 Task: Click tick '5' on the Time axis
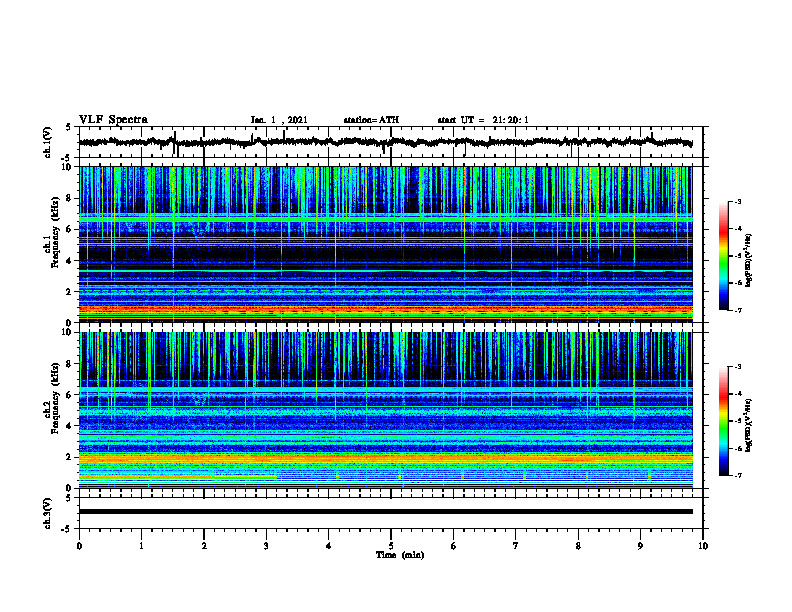[x=391, y=546]
